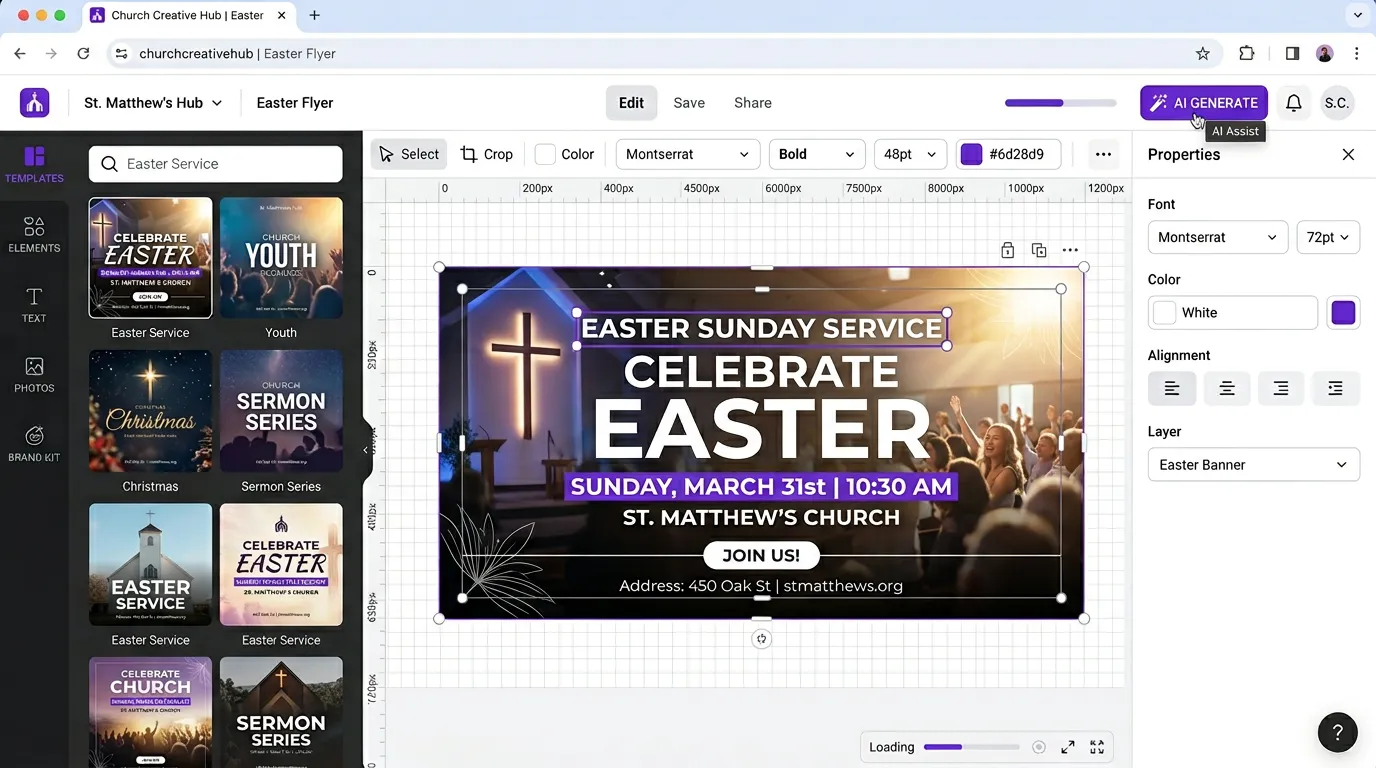Open the Elements panel
Screen dimensions: 1376x768
pos(34,233)
